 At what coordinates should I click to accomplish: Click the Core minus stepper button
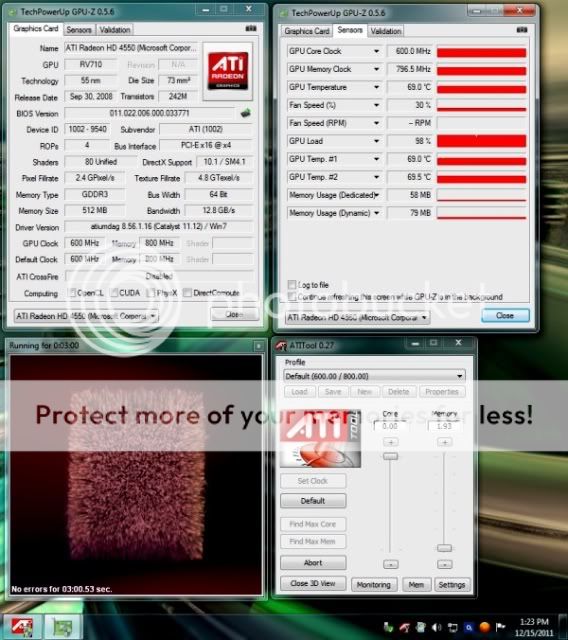[391, 564]
